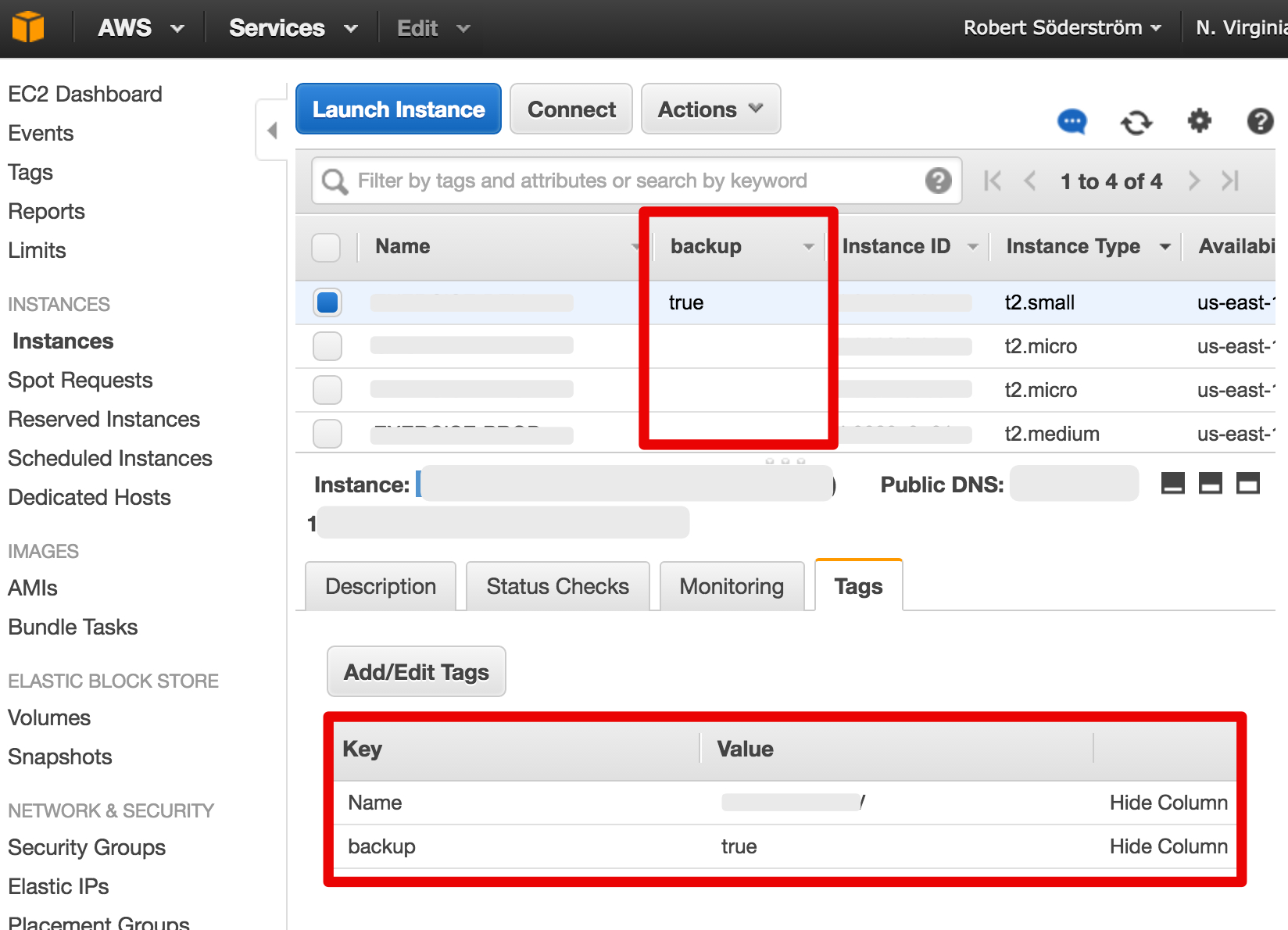1288x930 pixels.
Task: Go to first page of results
Action: coord(993,181)
